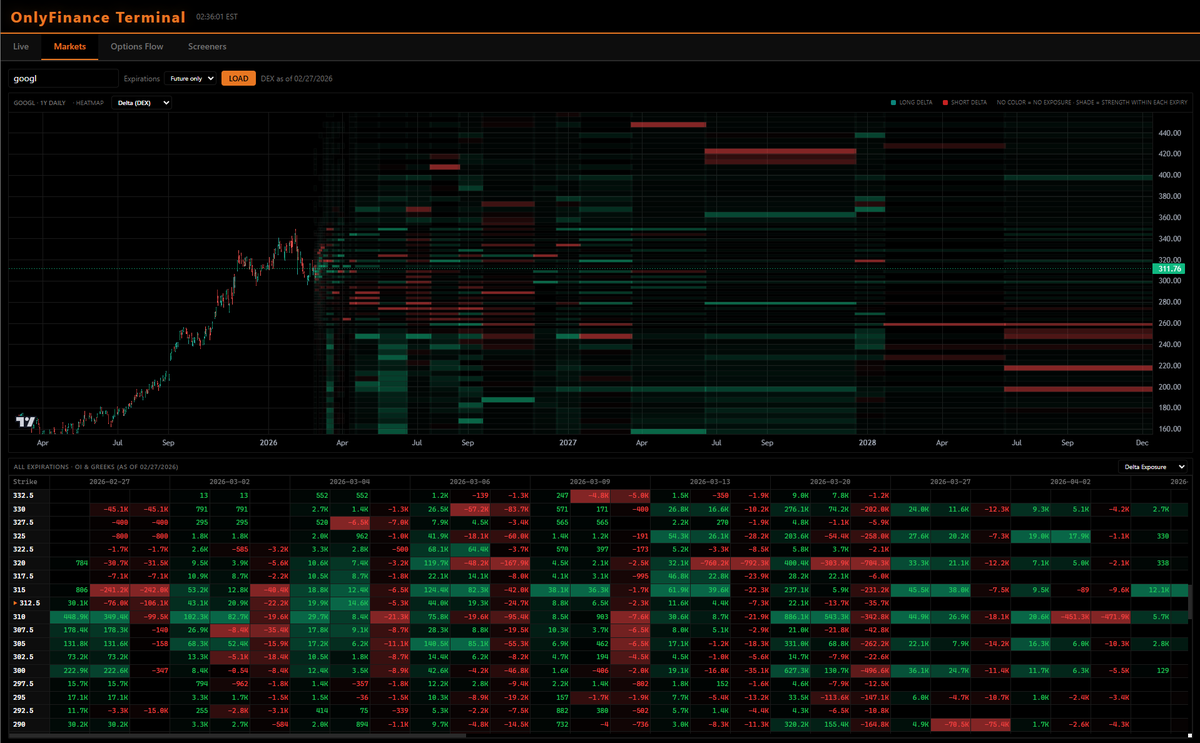Click the OnlyFinance Terminal title
This screenshot has width=1200, height=743.
click(x=98, y=17)
